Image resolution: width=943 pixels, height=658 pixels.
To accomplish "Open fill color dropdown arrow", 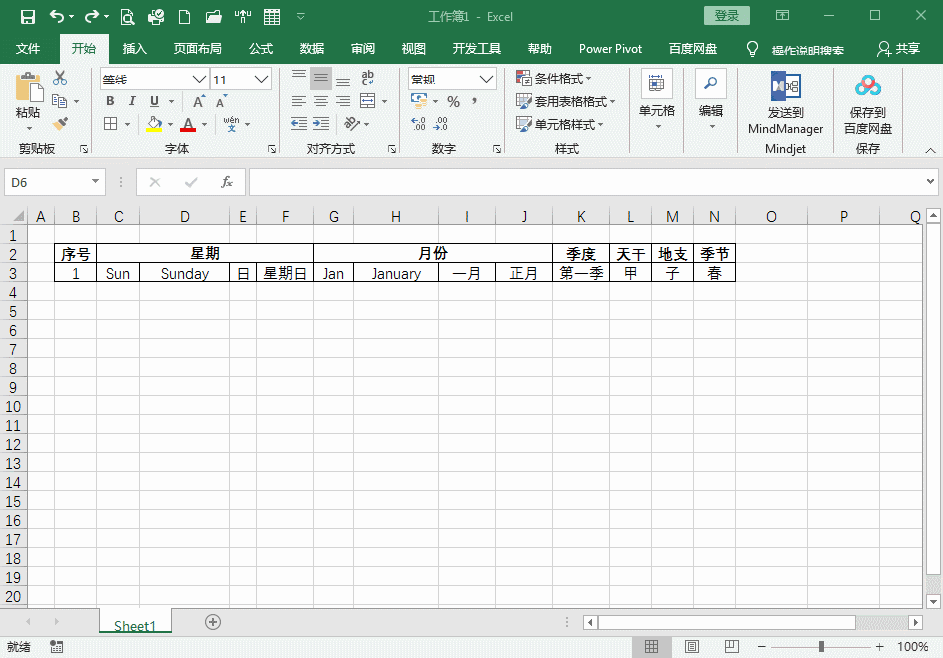I will (171, 125).
